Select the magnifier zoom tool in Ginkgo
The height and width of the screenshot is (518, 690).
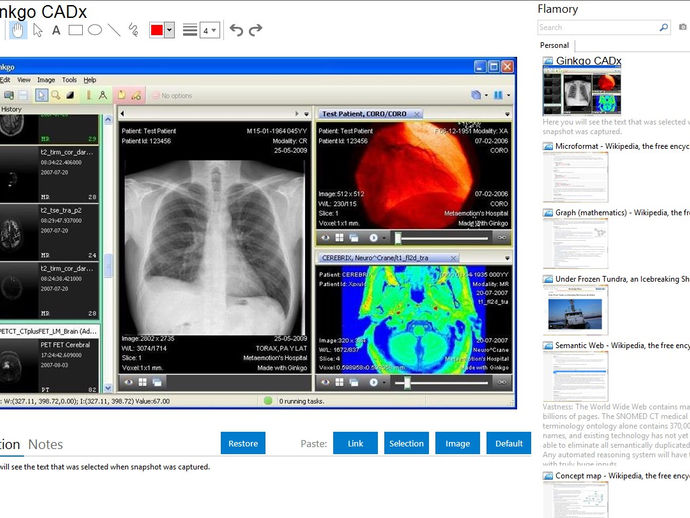tap(56, 95)
